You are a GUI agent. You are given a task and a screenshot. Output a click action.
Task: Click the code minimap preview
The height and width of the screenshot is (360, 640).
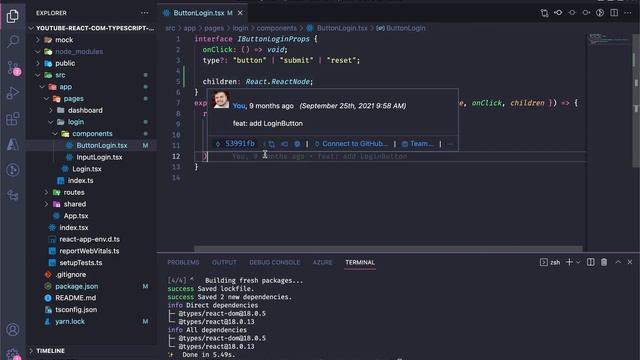(x=609, y=40)
